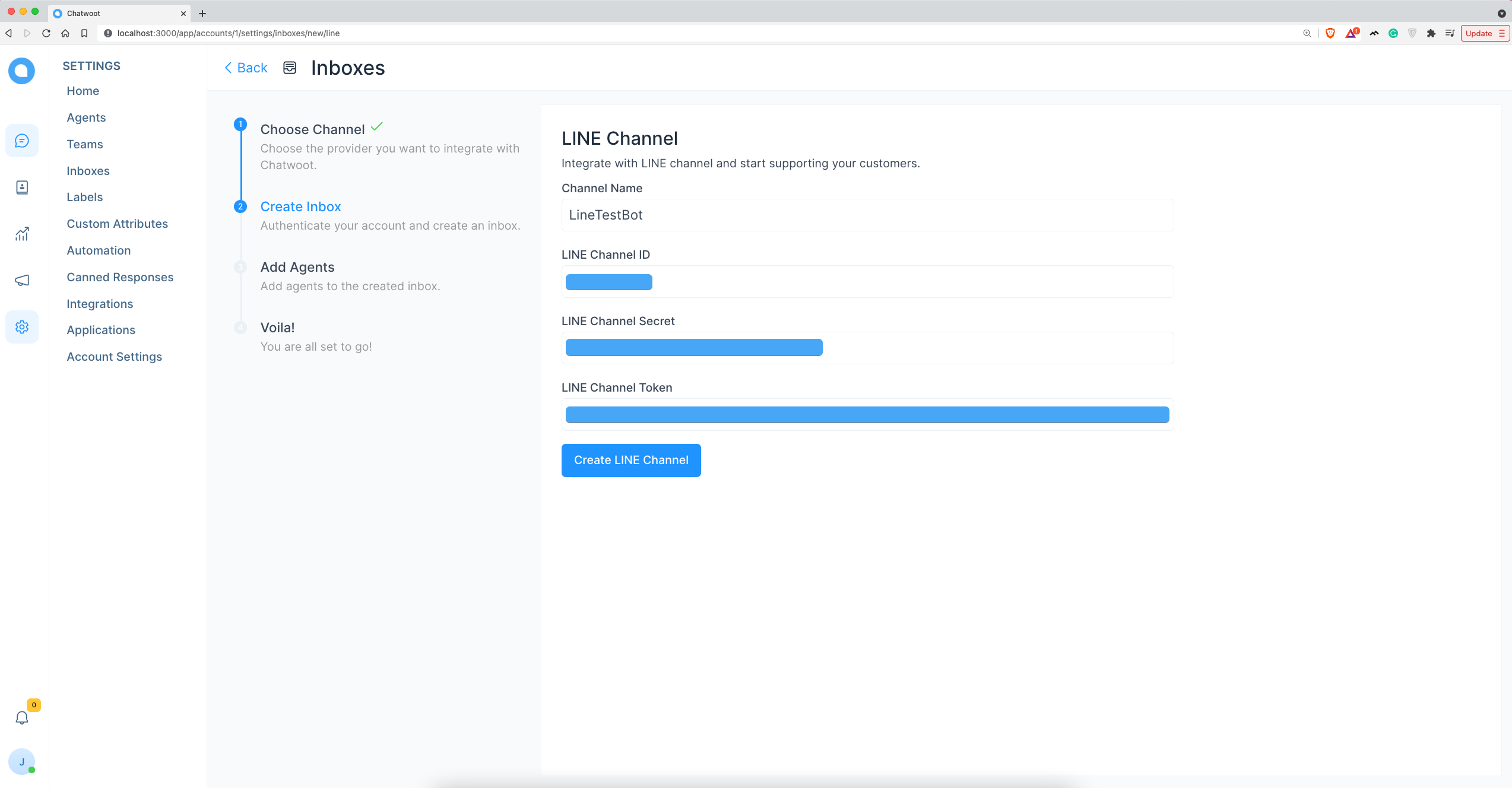Open Extensions puzzle piece icon
The height and width of the screenshot is (788, 1512).
pyautogui.click(x=1431, y=33)
